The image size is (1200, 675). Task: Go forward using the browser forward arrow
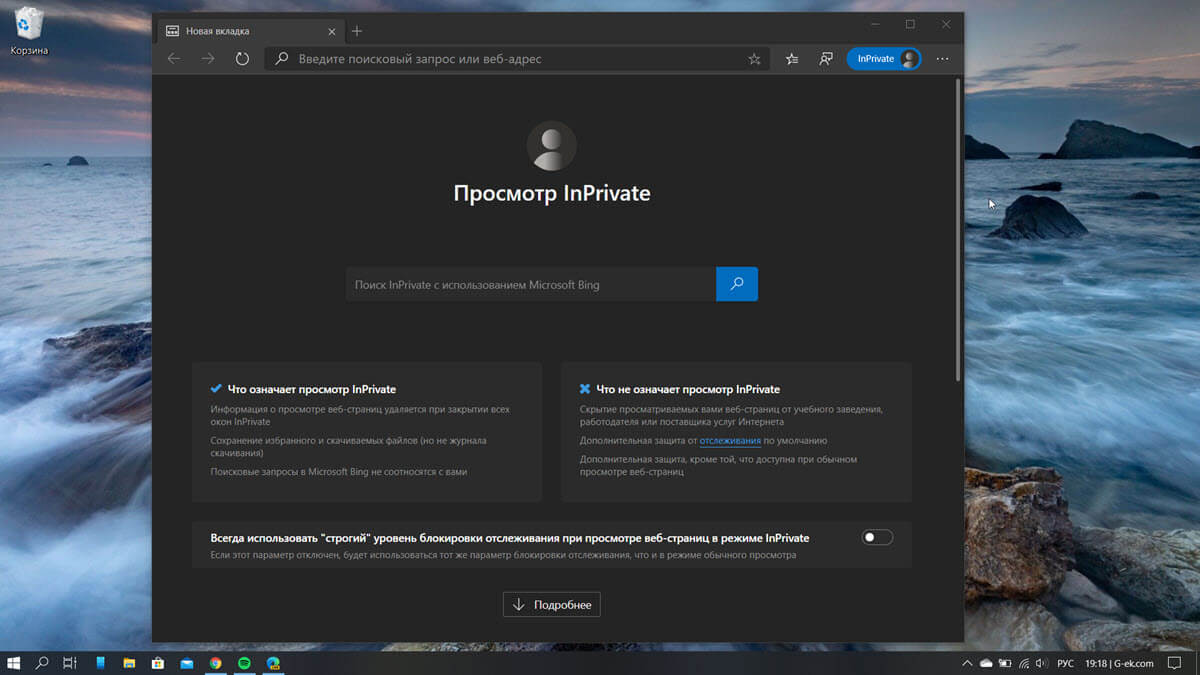coord(208,59)
